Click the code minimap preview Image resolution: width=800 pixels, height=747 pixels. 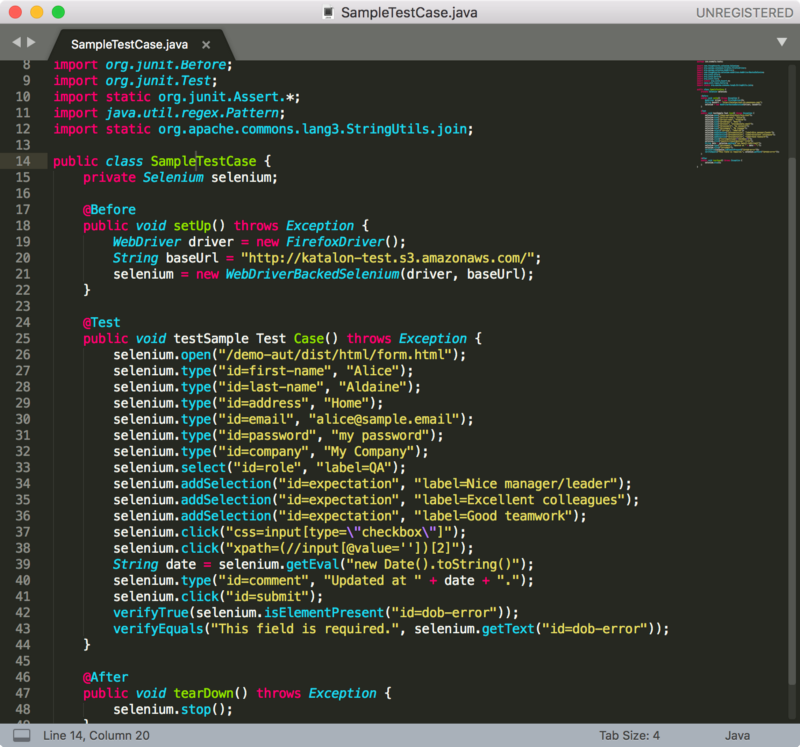click(730, 115)
